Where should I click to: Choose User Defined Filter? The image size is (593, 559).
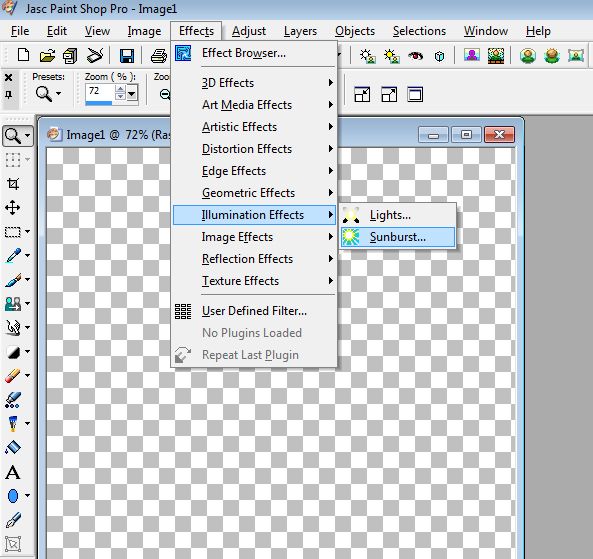[x=254, y=311]
